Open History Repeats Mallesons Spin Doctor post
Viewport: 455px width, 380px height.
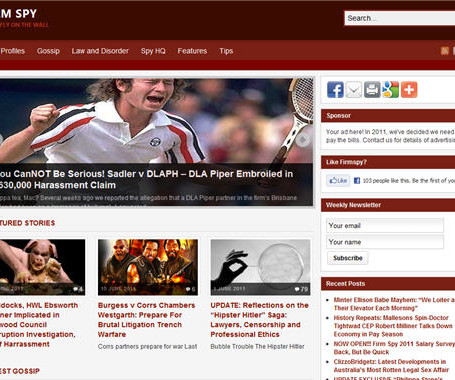393,326
